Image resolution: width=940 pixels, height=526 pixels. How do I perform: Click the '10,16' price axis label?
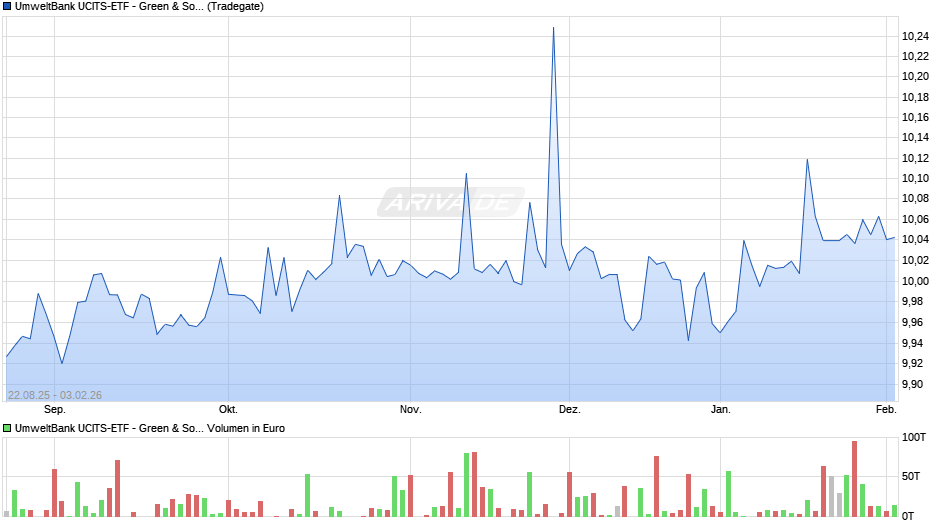915,118
